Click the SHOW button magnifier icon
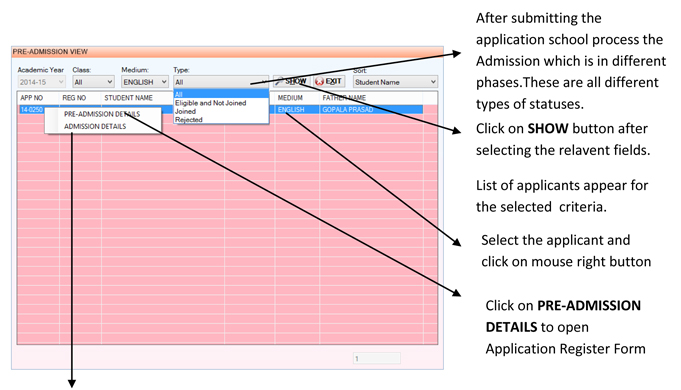681x390 pixels. (279, 81)
